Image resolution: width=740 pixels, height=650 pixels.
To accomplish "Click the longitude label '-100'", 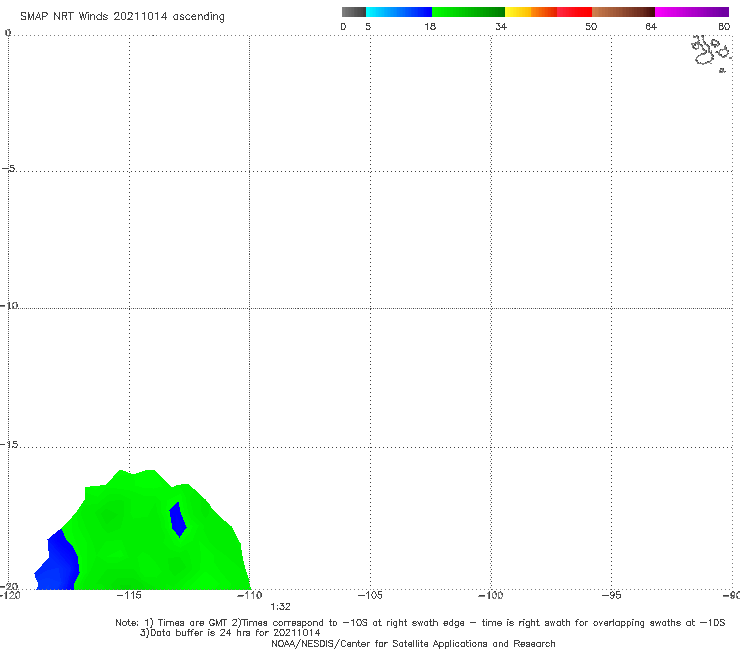I will pos(491,595).
